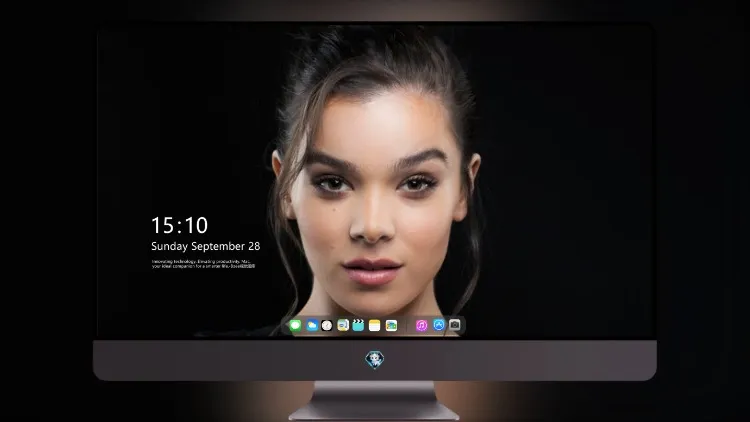Image resolution: width=750 pixels, height=422 pixels.
Task: Open the Weather app in the dock
Action: click(312, 325)
